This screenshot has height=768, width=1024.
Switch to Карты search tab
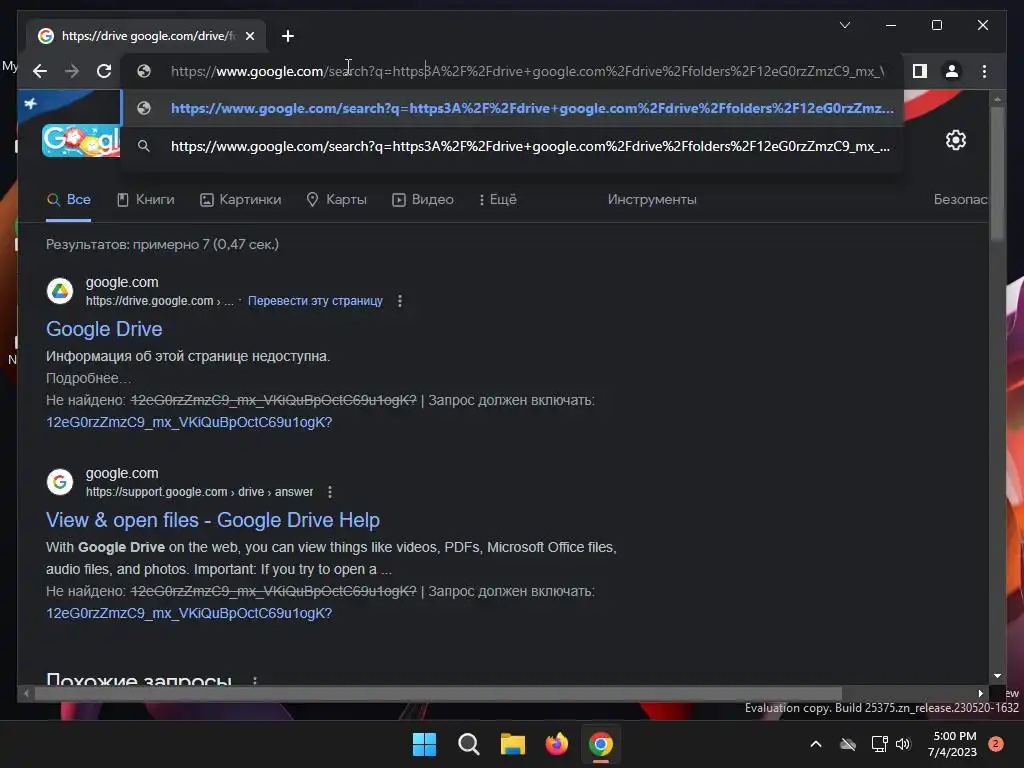336,200
